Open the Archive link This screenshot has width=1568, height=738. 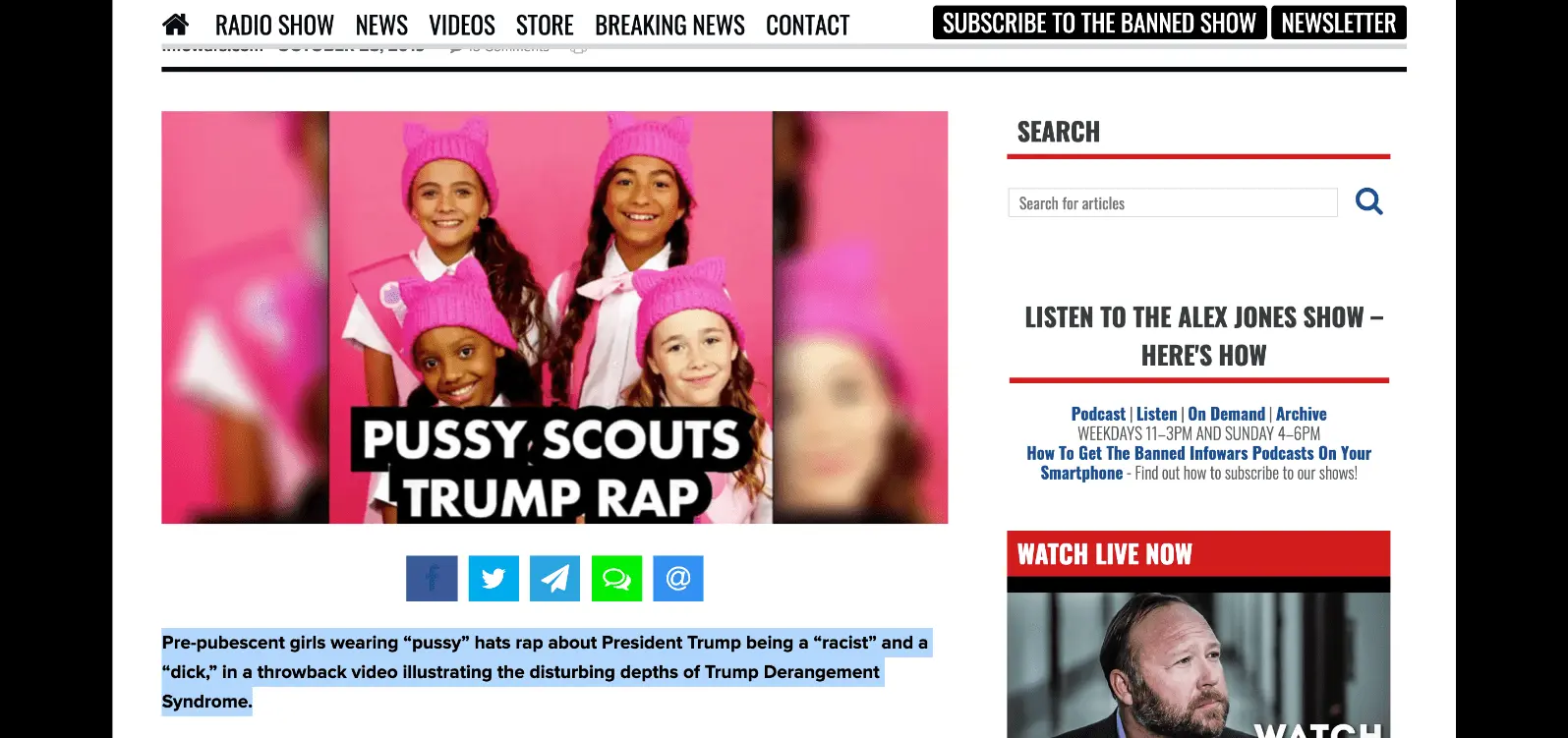pos(1301,414)
